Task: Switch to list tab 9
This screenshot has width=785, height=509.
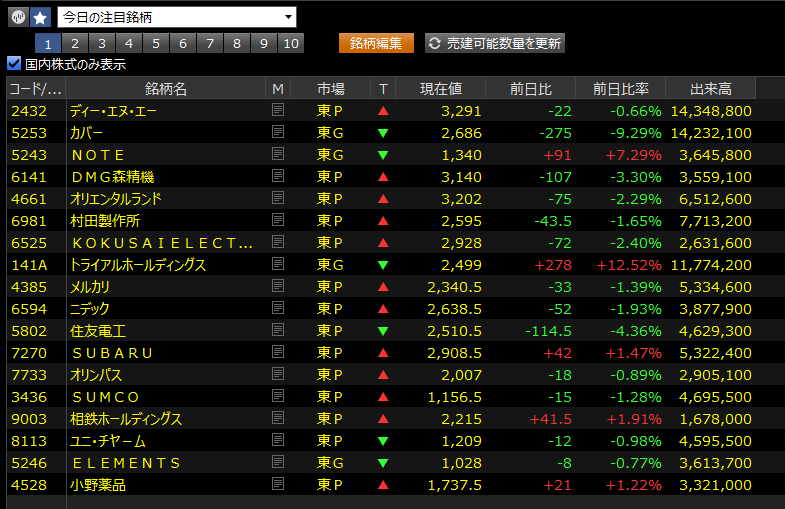Action: pos(264,44)
